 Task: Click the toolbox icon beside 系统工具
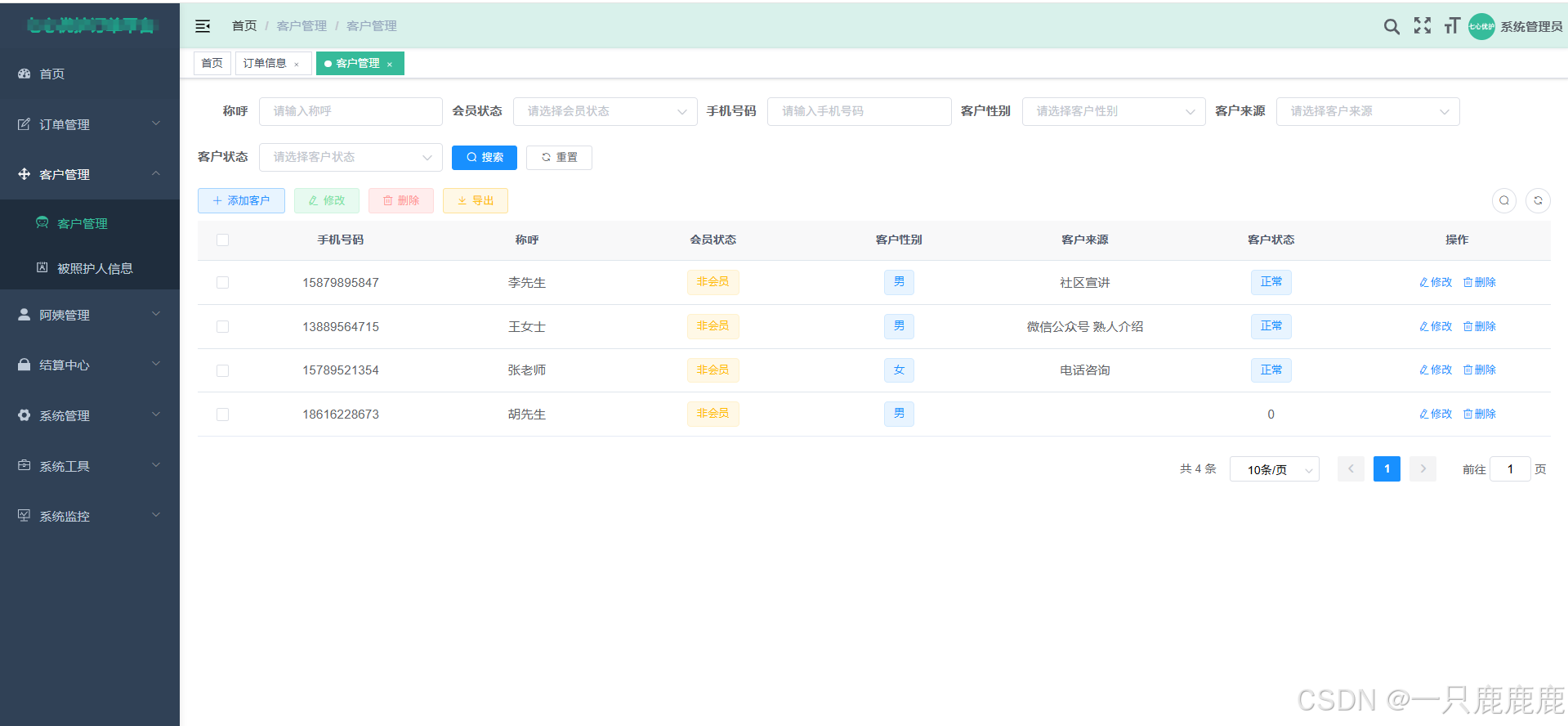pos(25,465)
